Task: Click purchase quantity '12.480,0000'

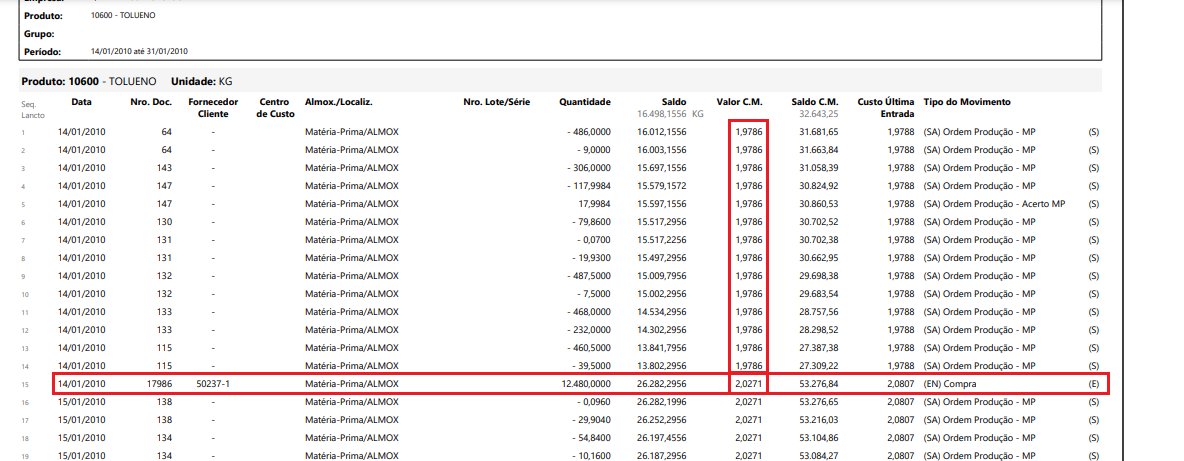Action: click(585, 384)
